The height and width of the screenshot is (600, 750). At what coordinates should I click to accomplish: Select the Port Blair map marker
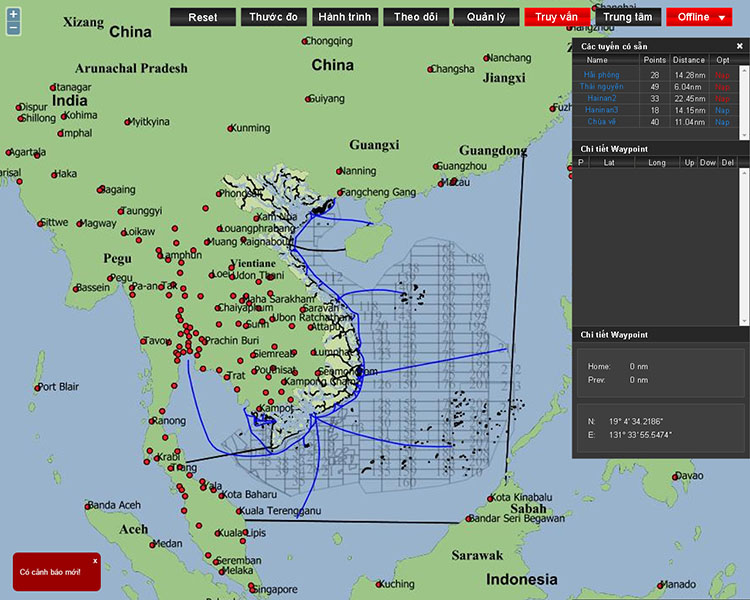(x=37, y=388)
